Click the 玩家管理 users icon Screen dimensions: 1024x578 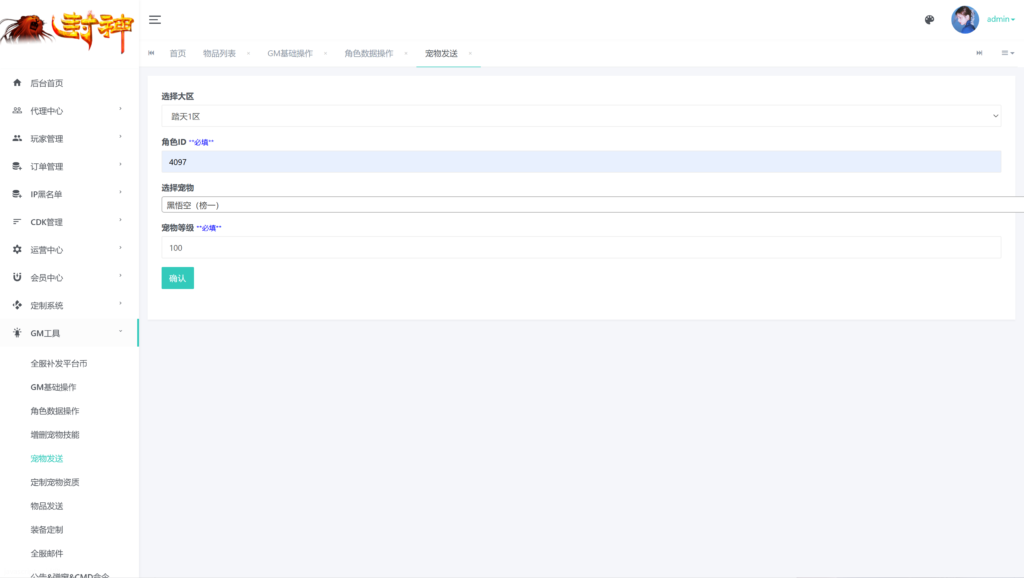17,139
